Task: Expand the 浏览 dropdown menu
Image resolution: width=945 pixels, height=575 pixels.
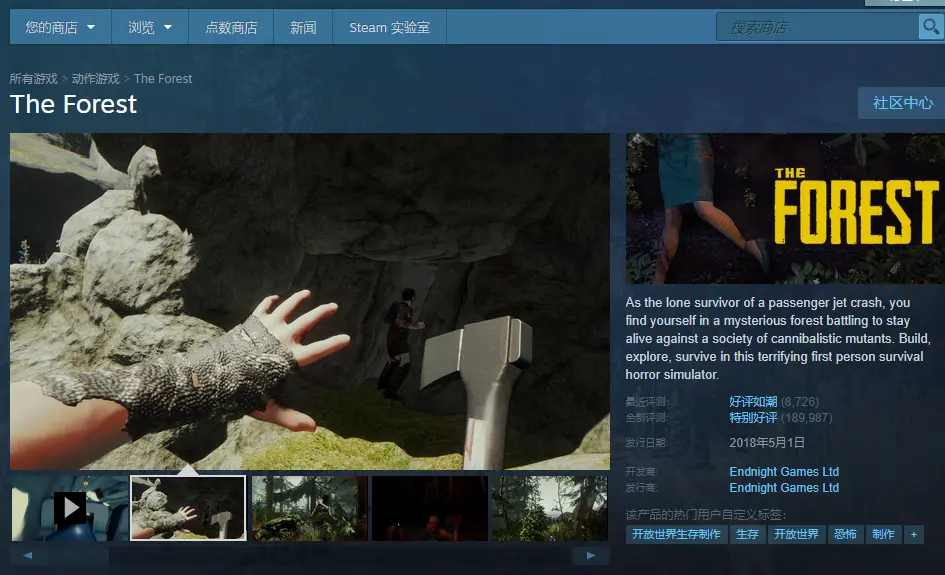Action: click(150, 27)
